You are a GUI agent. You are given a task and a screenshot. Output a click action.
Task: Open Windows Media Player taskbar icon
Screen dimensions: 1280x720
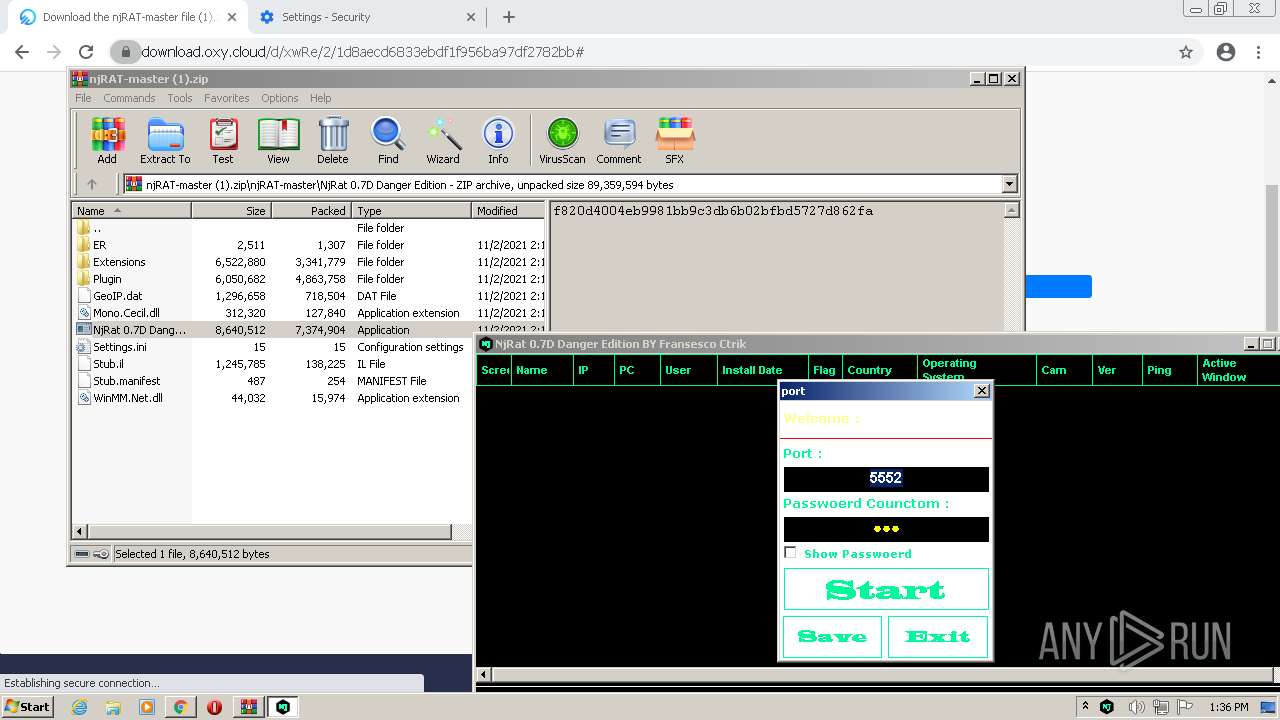[147, 707]
